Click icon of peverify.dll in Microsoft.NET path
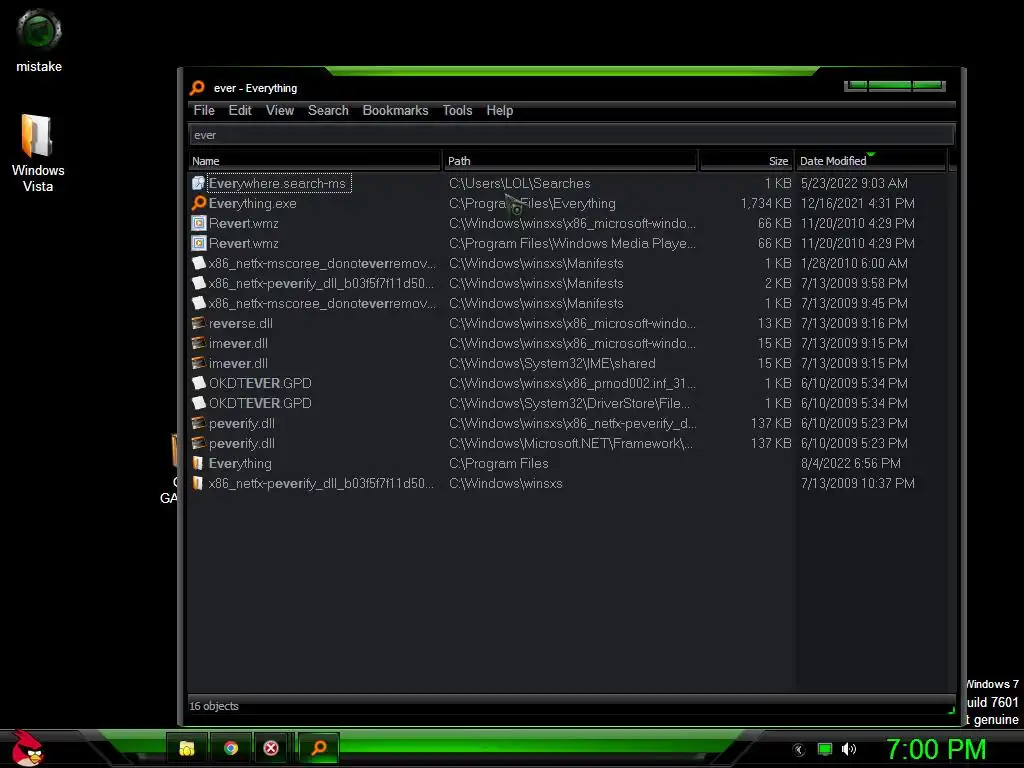This screenshot has width=1024, height=768. [x=199, y=443]
